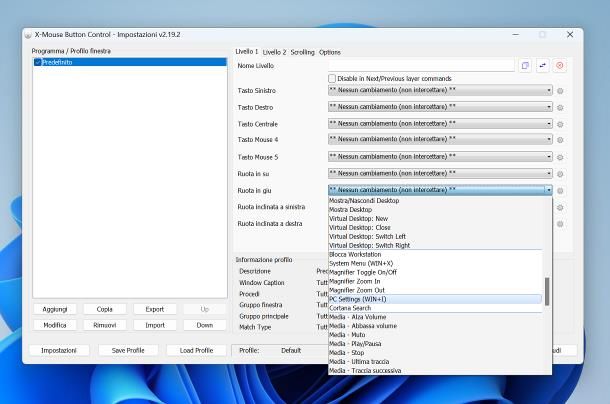610x404 pixels.
Task: Click the Load Profile button
Action: [196, 351]
